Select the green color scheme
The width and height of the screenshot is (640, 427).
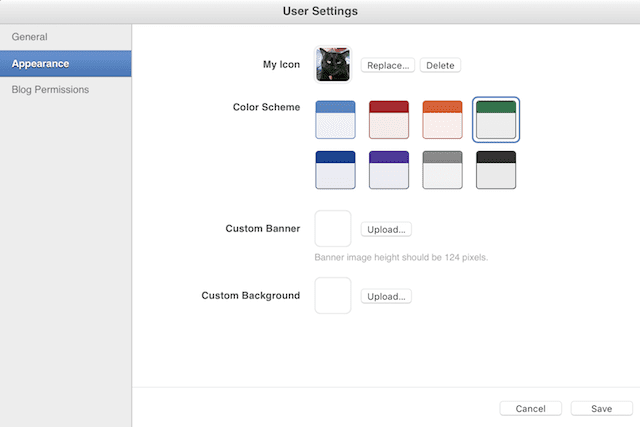point(496,119)
